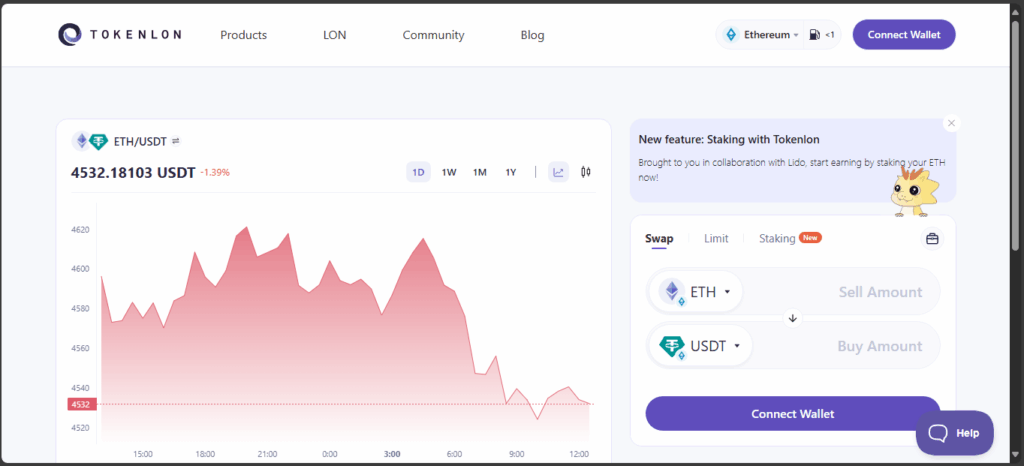Click the gas pump fee icon
Image resolution: width=1024 pixels, height=466 pixels.
815,35
